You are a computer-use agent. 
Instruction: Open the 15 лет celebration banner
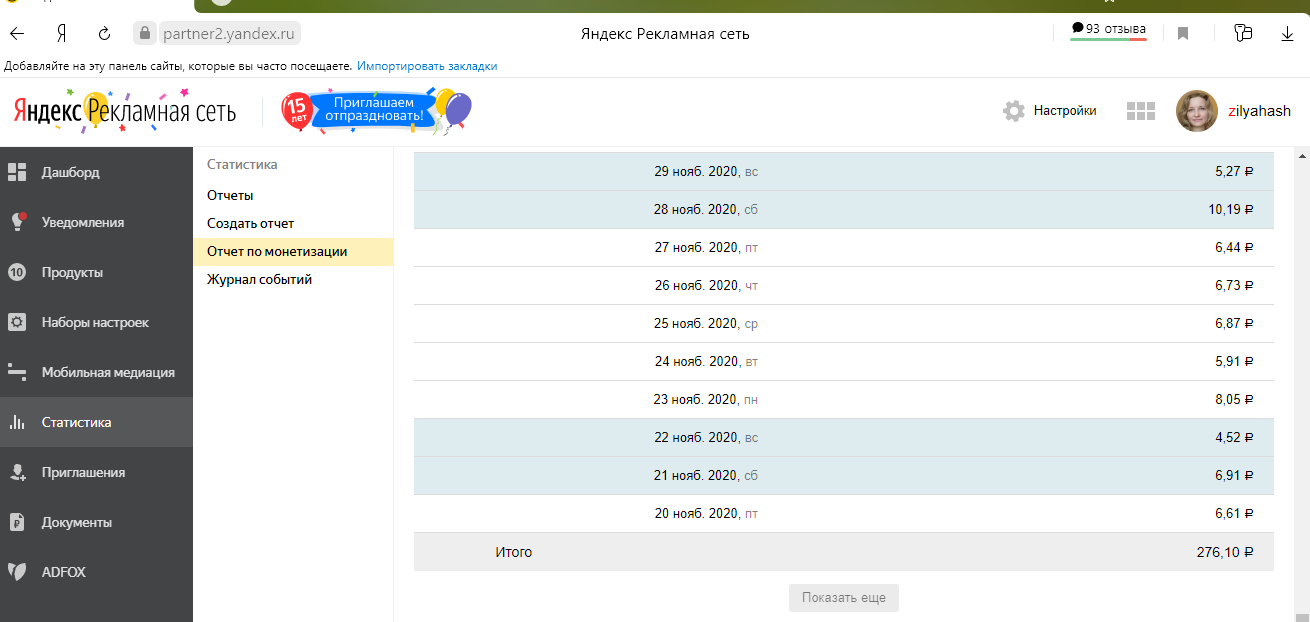[376, 111]
